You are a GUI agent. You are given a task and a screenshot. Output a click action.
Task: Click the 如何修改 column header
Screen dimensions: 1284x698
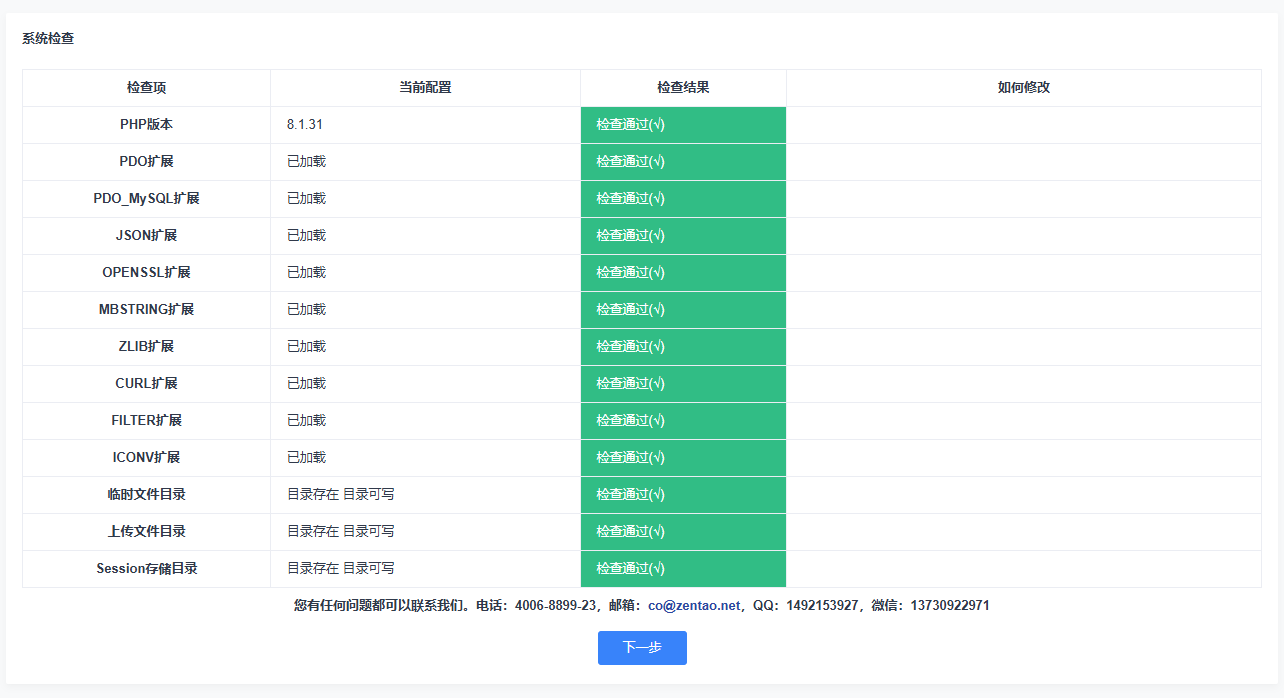(x=1023, y=88)
